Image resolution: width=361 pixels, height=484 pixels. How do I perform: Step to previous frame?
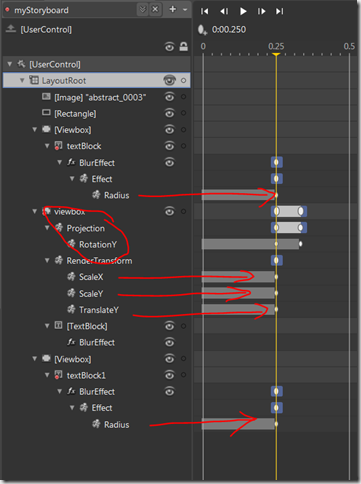pos(224,11)
